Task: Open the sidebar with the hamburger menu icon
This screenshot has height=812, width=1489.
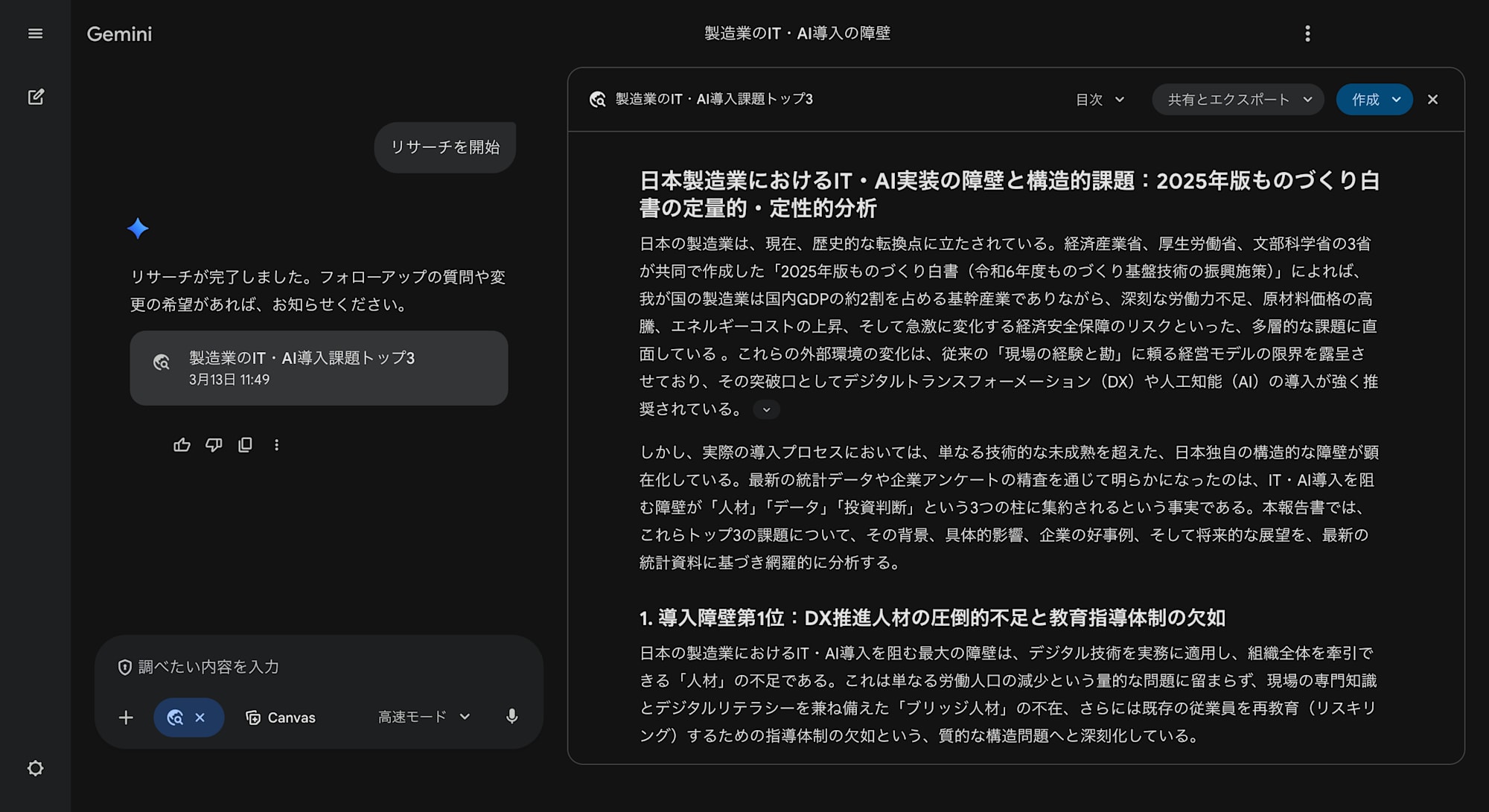Action: tap(35, 33)
